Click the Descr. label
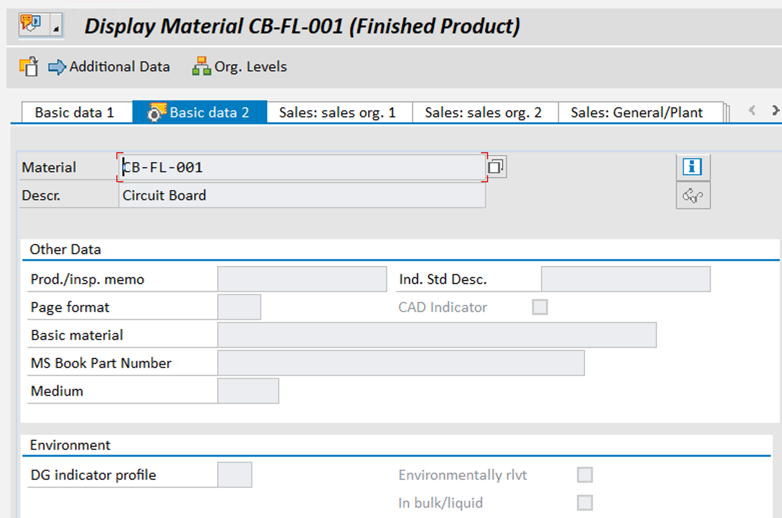This screenshot has width=782, height=518. [x=41, y=195]
